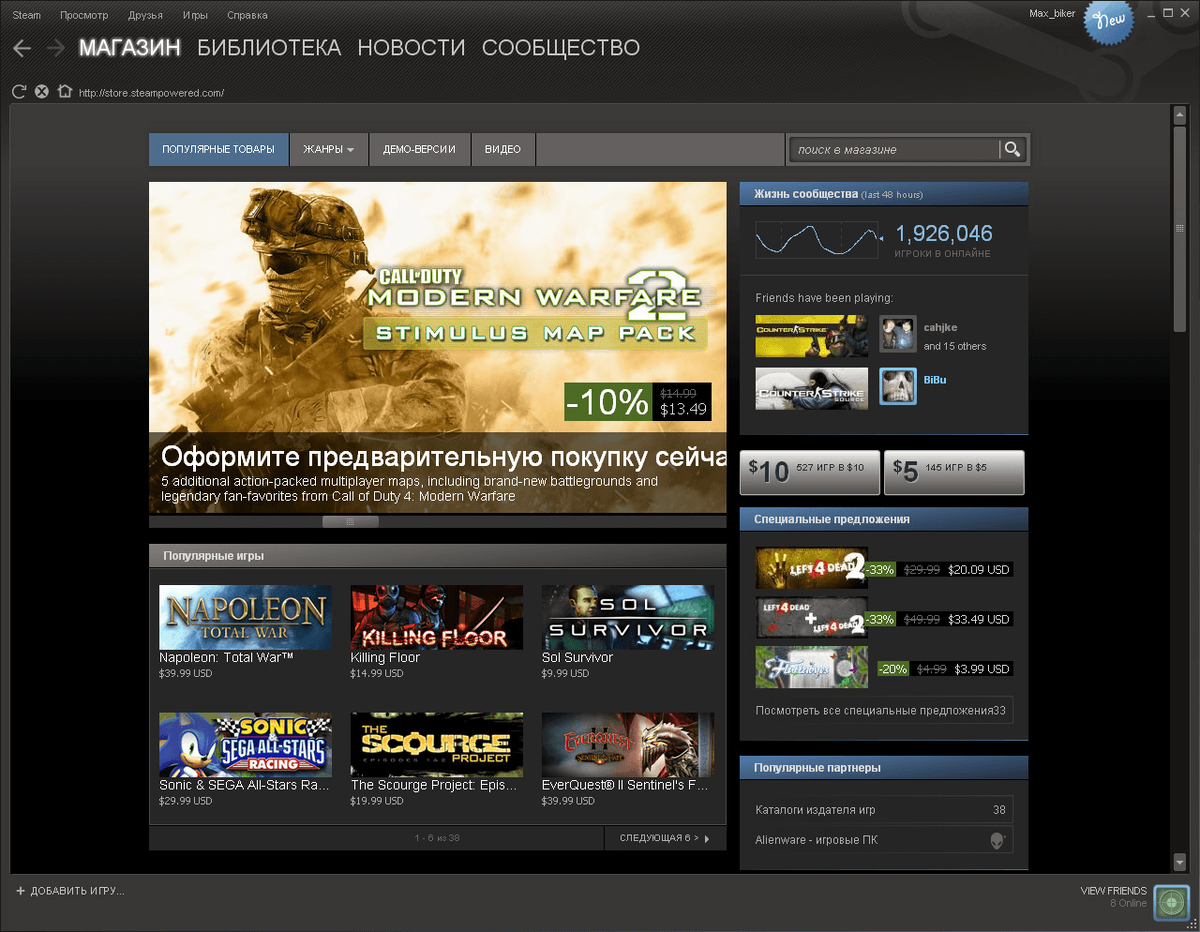The width and height of the screenshot is (1200, 932).
Task: Open BiBu friend avatar
Action: (x=898, y=387)
